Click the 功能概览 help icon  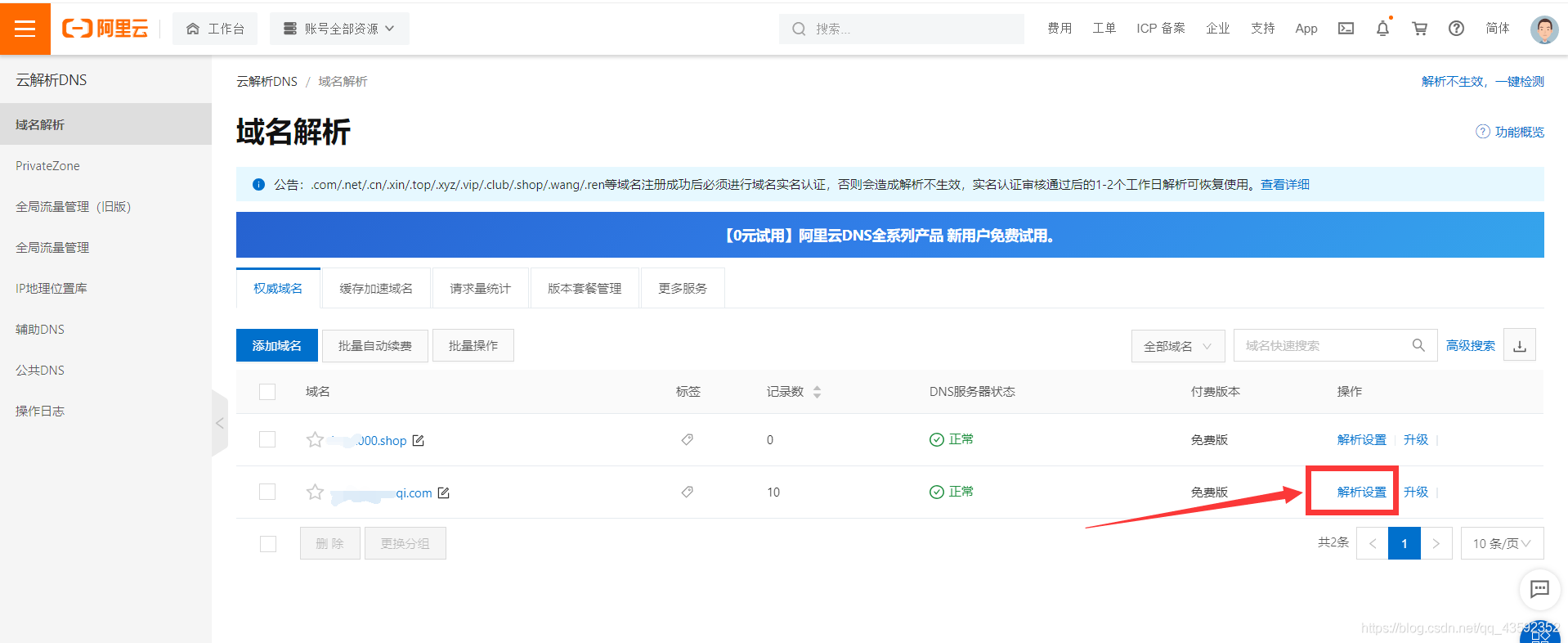coord(1482,132)
